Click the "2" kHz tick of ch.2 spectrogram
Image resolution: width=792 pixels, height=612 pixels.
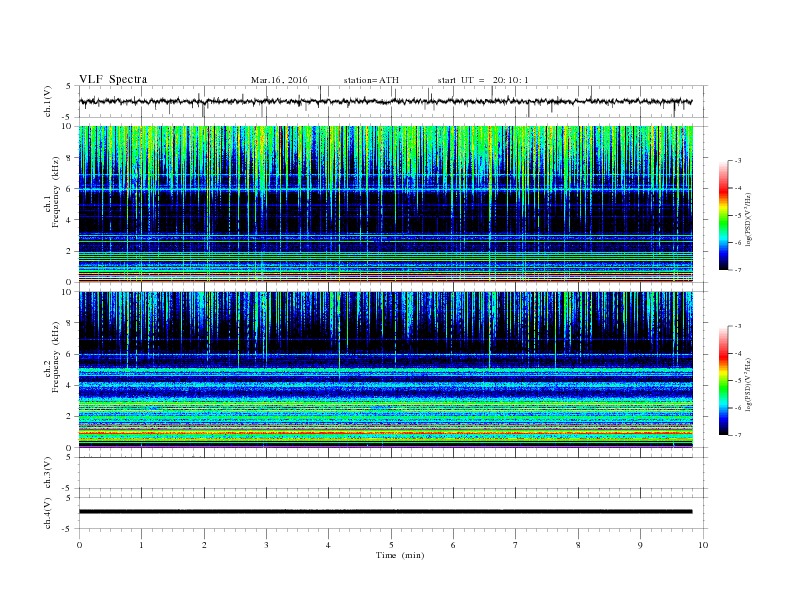(x=69, y=416)
